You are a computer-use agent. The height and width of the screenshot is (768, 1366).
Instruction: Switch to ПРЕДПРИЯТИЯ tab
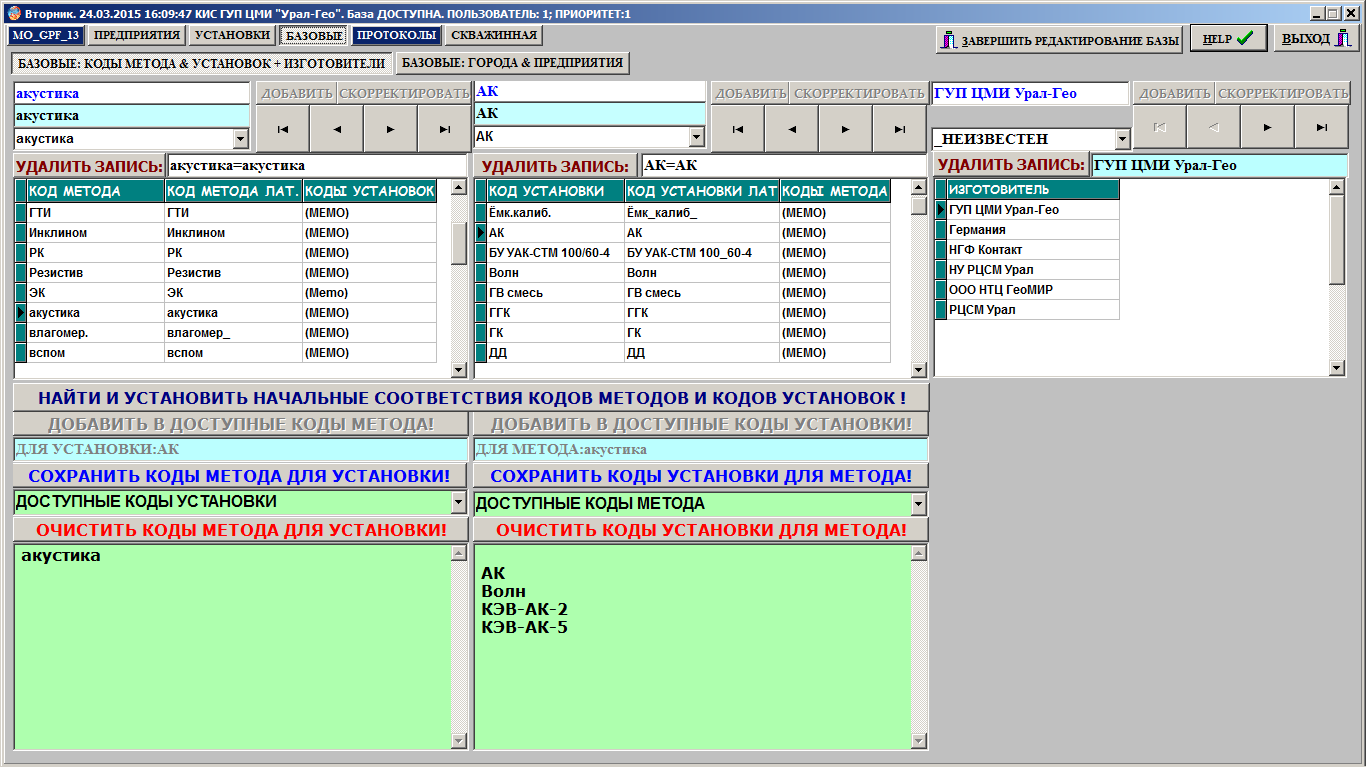(x=137, y=35)
